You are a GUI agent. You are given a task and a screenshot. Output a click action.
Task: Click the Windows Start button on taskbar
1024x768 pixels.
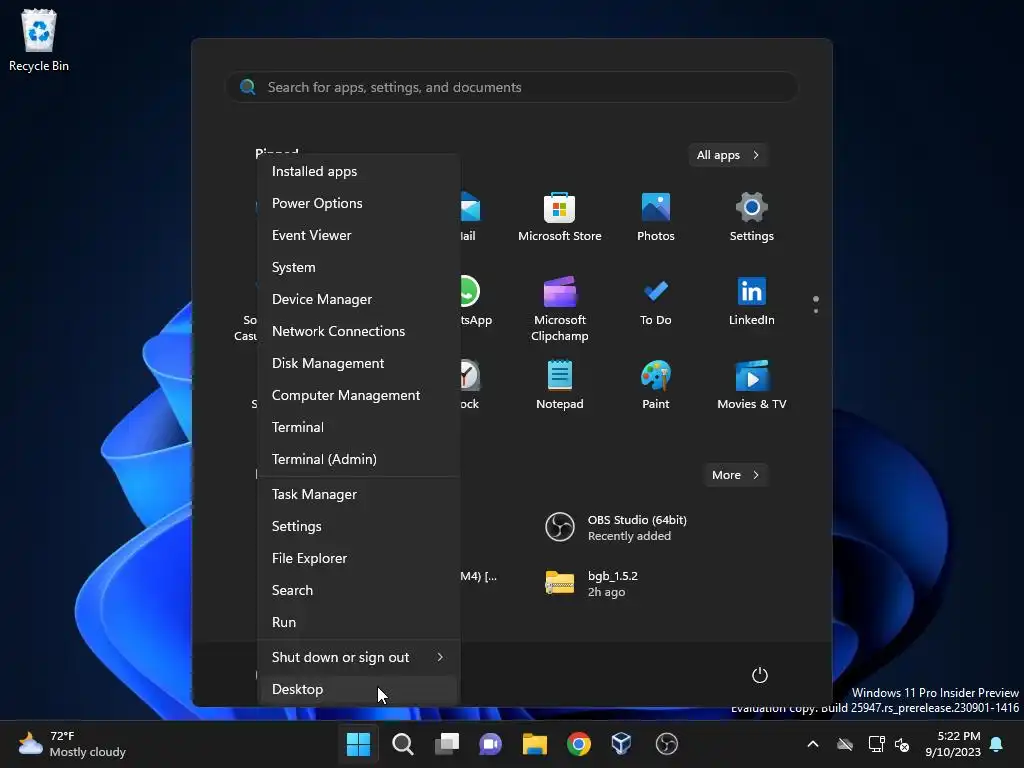[358, 744]
